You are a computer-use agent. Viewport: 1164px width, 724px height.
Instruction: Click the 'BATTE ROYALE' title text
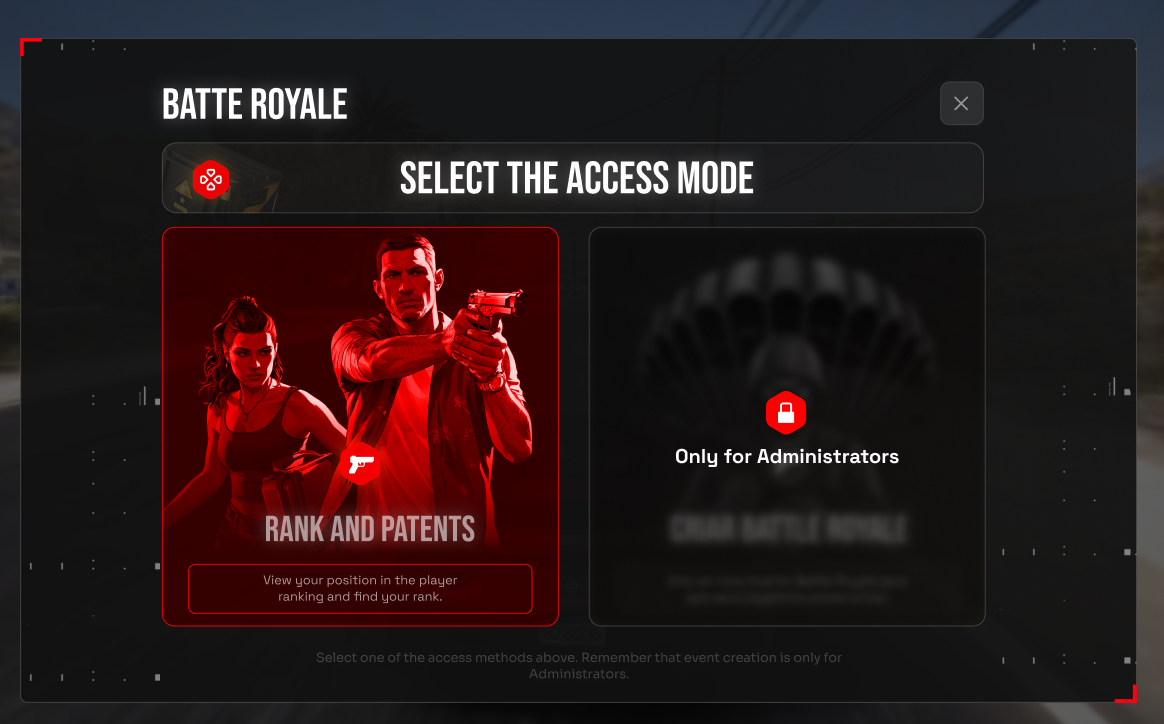coord(255,104)
